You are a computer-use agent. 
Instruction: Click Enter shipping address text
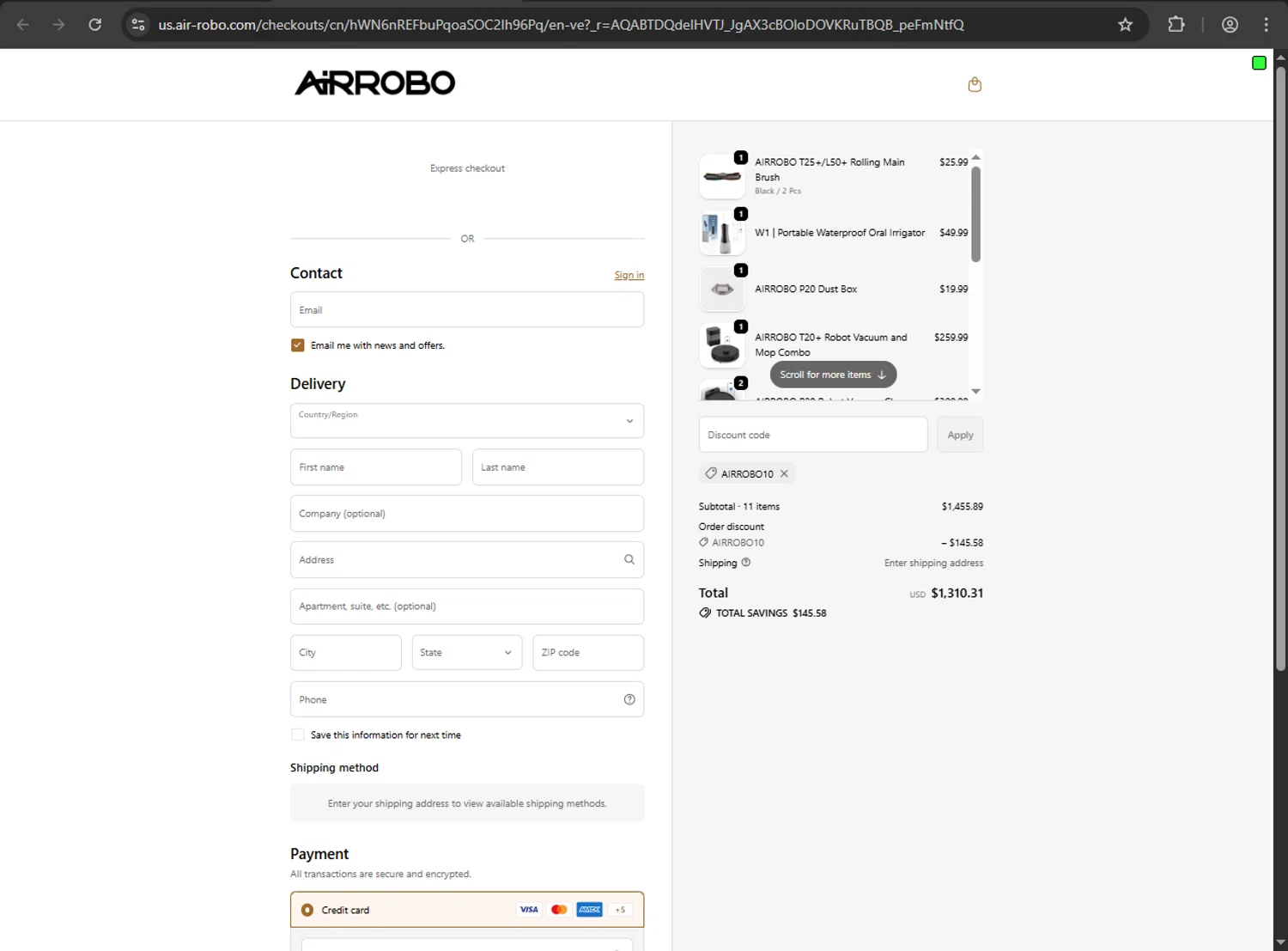pos(933,564)
